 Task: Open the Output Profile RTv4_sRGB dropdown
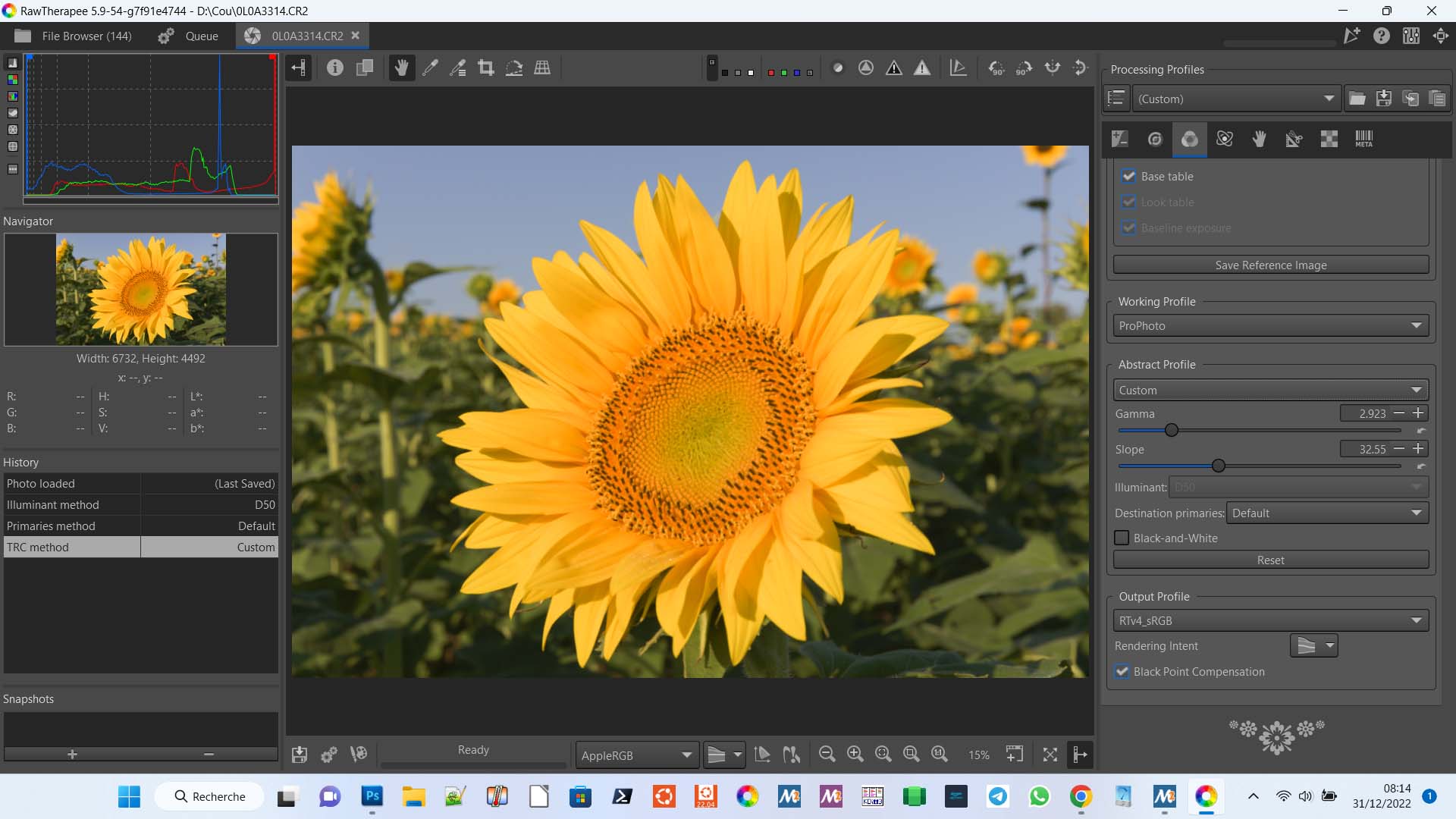tap(1270, 620)
